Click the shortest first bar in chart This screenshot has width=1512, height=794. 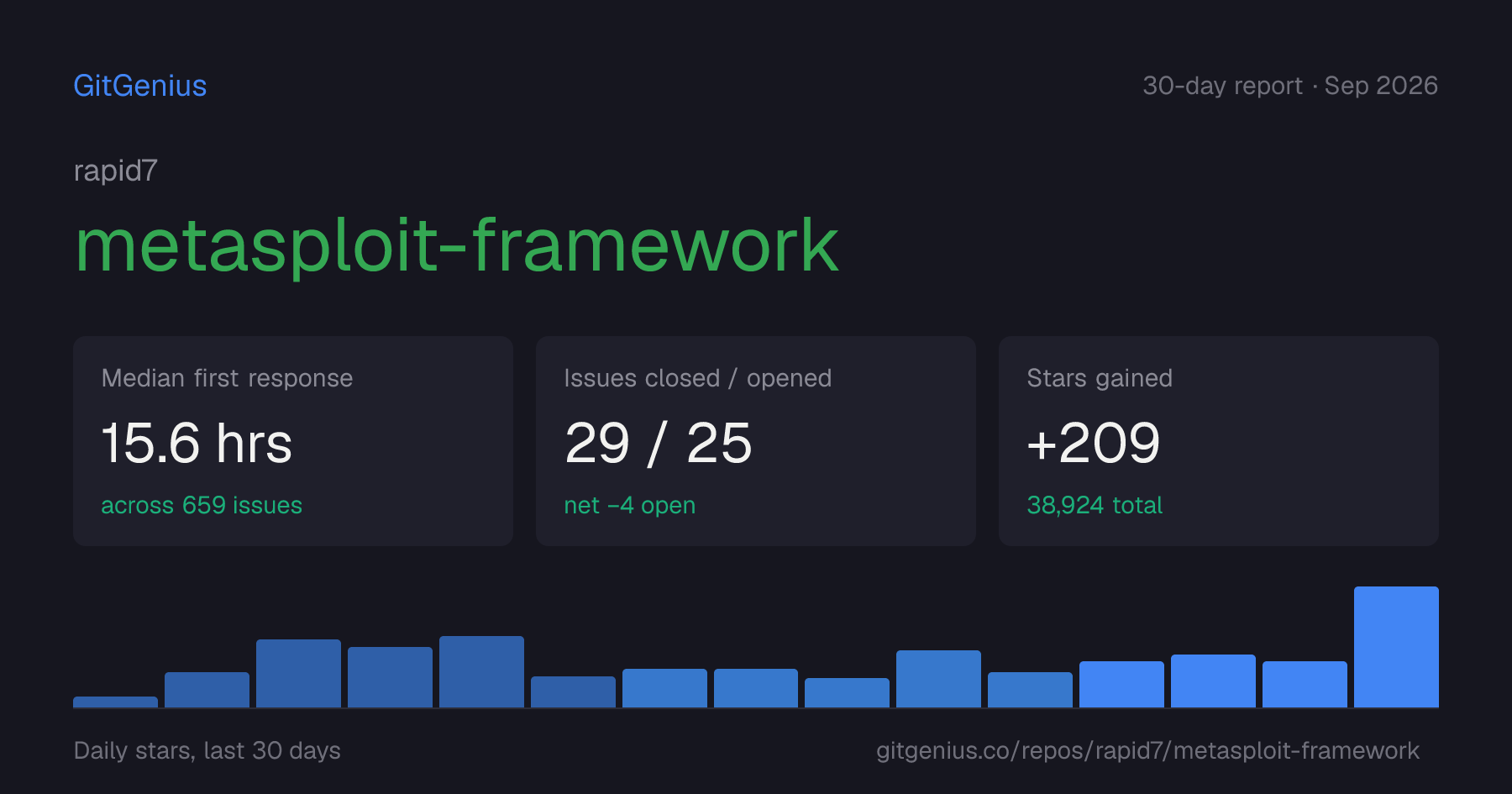click(115, 702)
